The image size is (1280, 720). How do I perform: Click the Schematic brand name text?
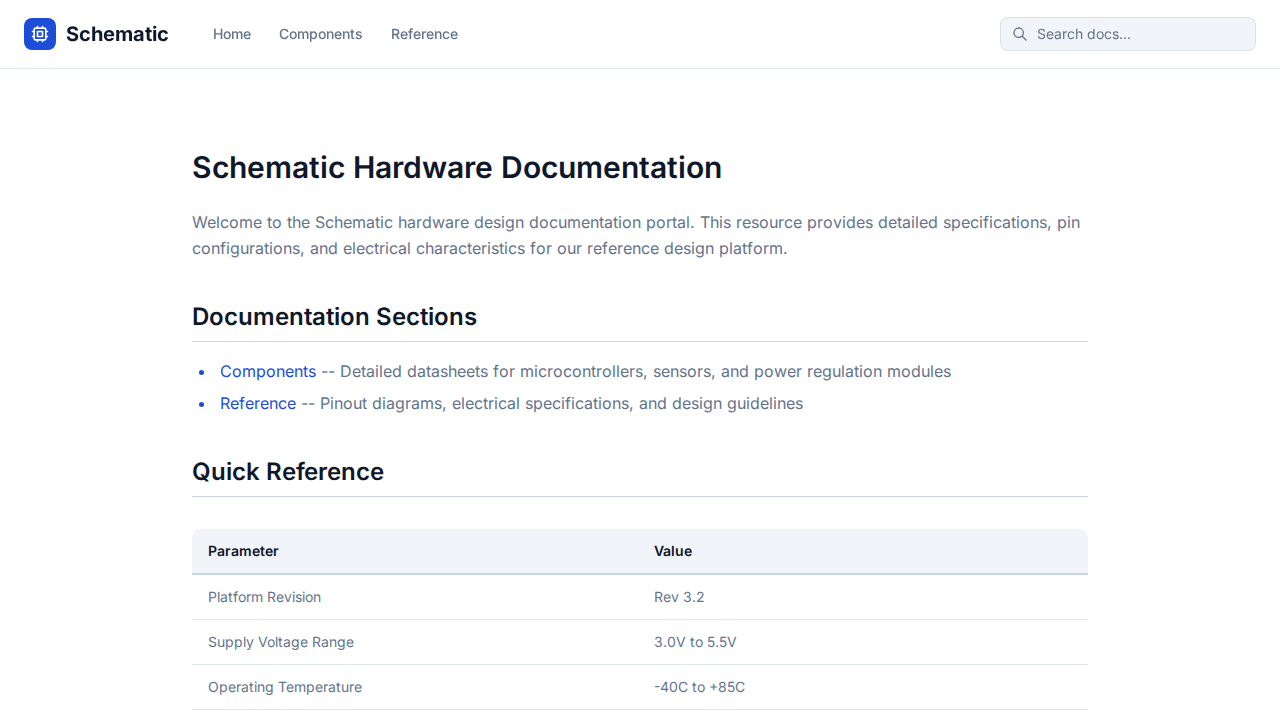tap(117, 34)
